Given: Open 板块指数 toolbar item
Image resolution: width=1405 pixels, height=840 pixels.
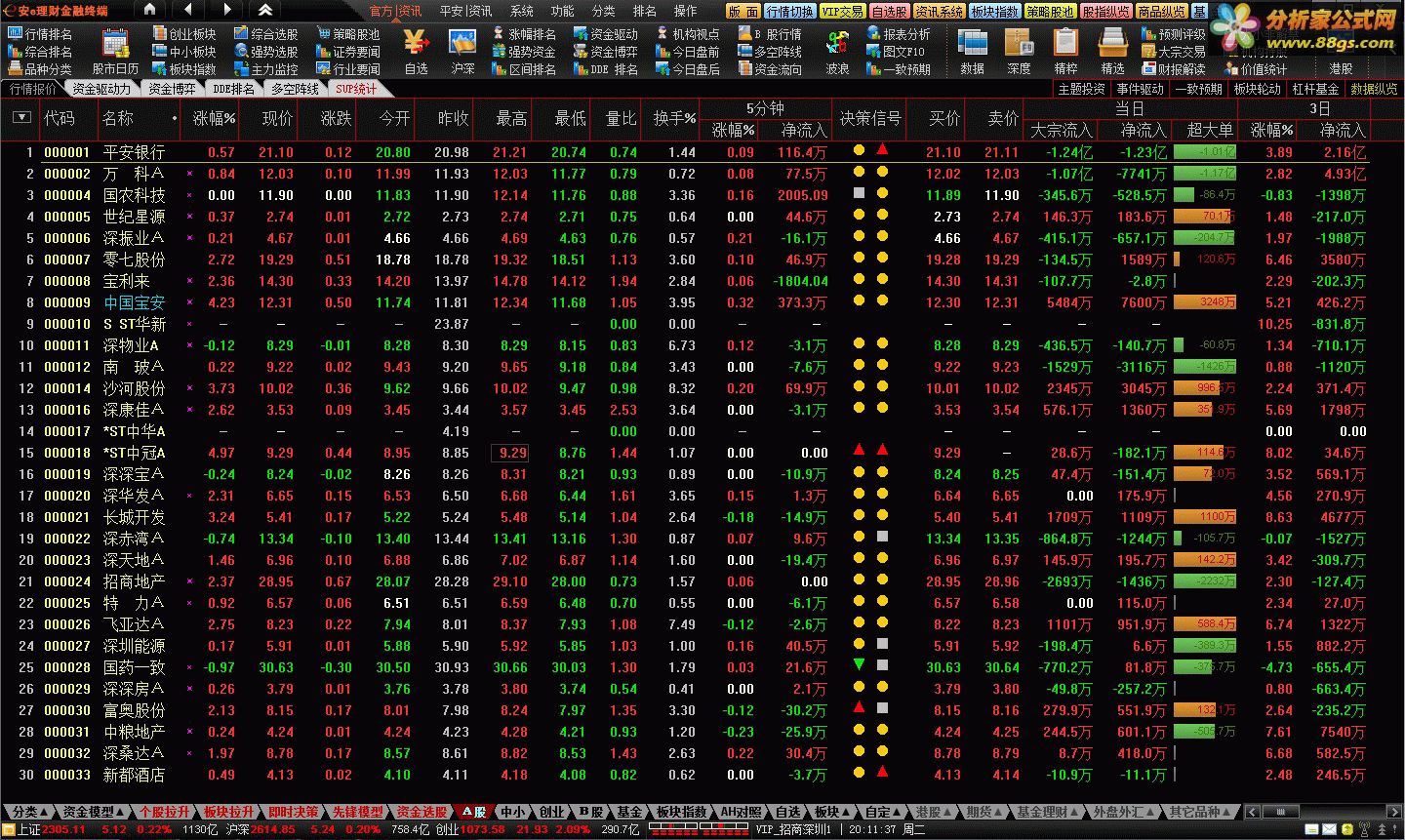Looking at the screenshot, I should tap(184, 69).
